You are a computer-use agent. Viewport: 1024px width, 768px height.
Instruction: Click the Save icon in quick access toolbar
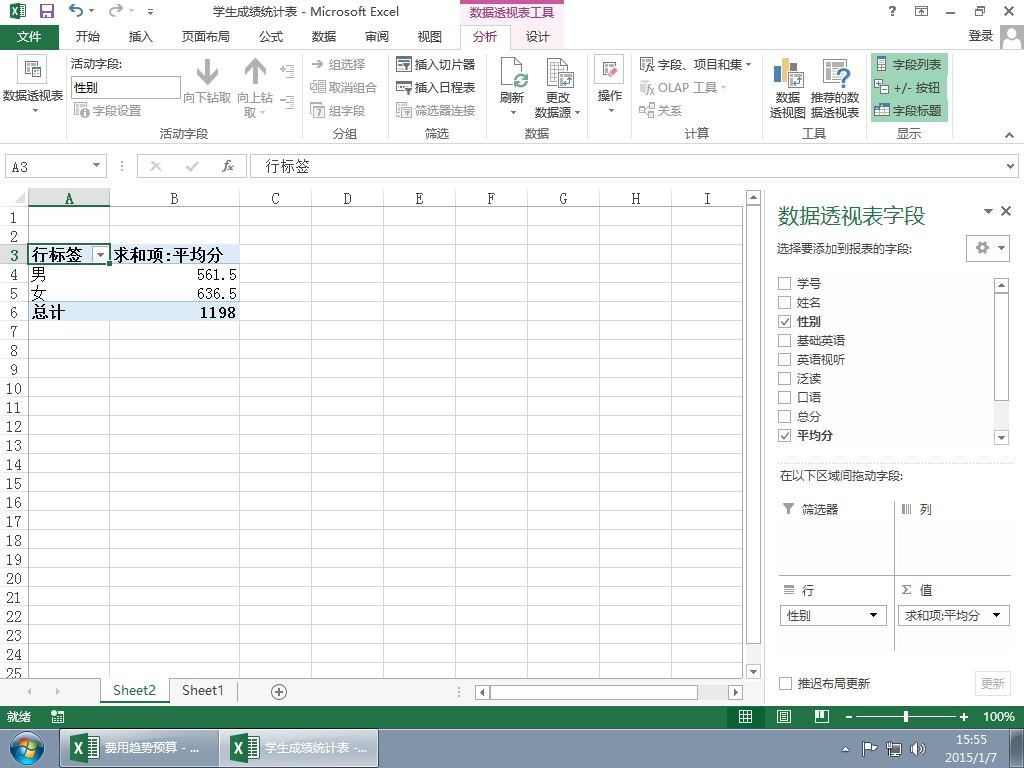(47, 11)
